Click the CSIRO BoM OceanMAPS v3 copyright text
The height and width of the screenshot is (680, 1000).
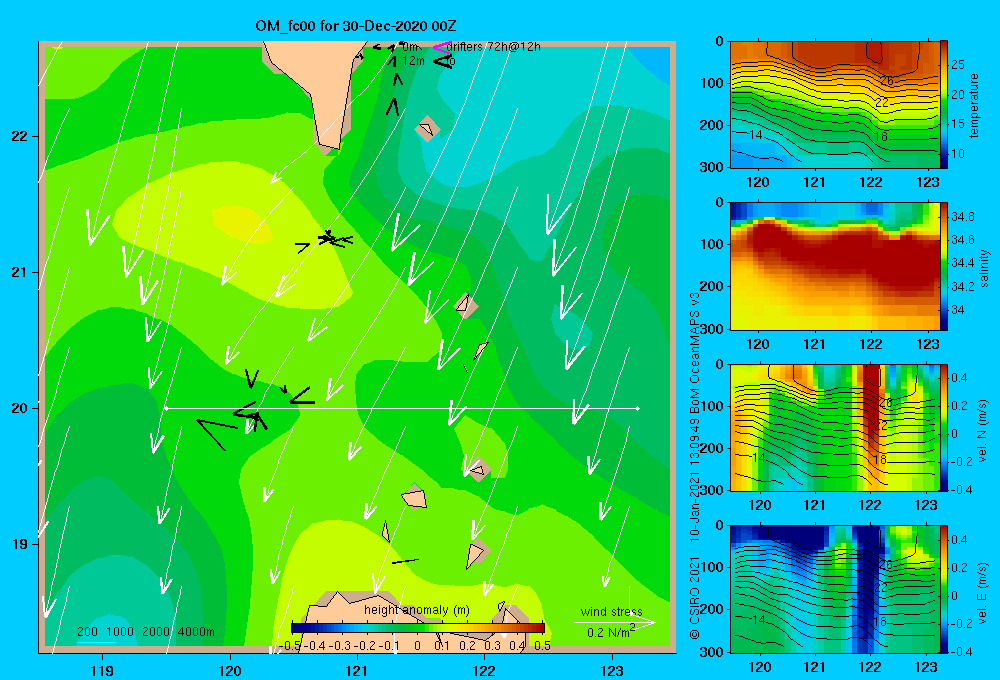pyautogui.click(x=695, y=466)
